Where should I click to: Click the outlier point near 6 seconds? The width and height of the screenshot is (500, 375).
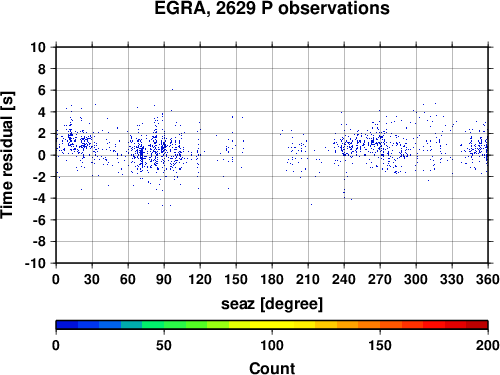pyautogui.click(x=172, y=89)
